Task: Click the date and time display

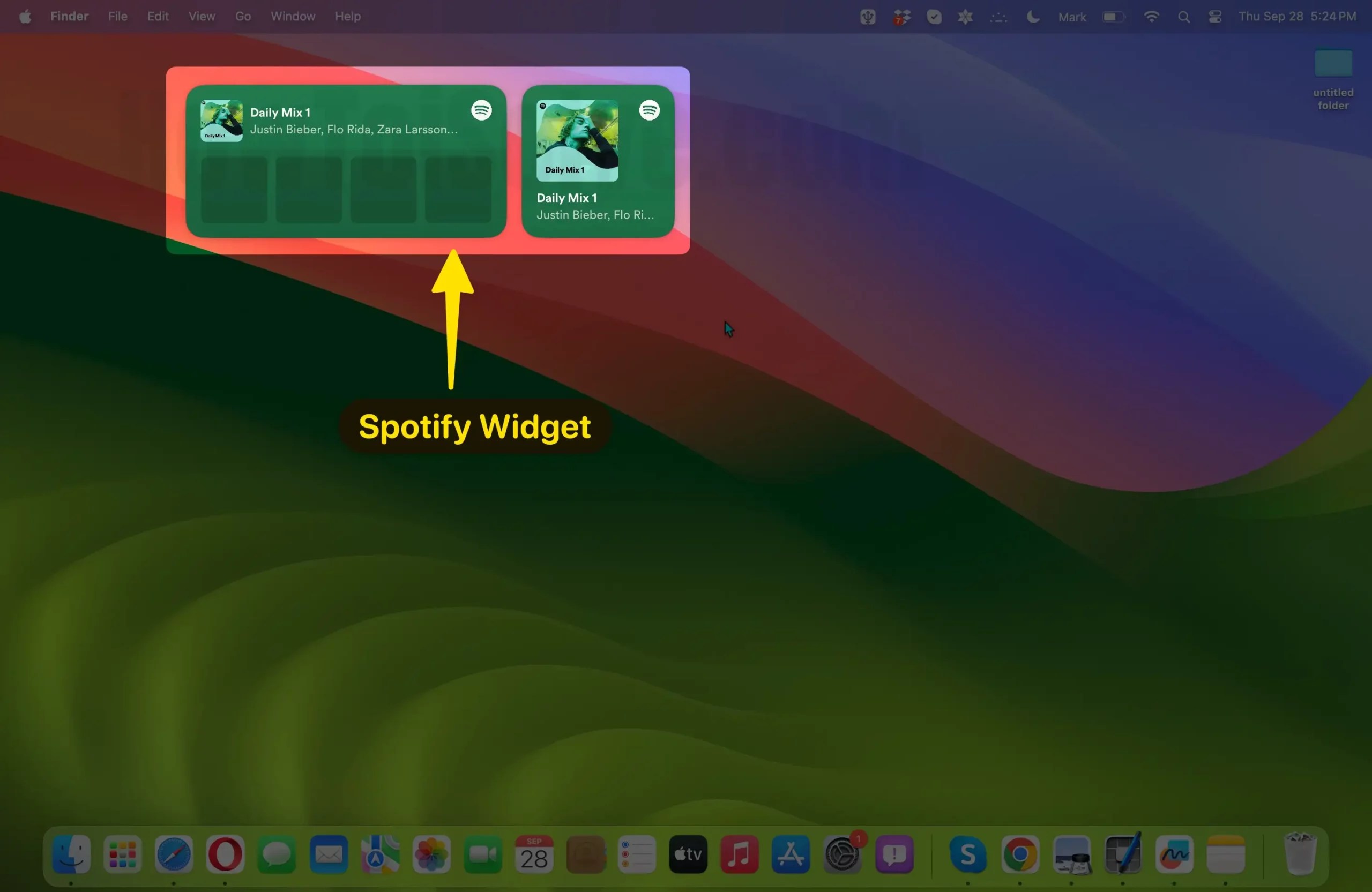Action: pos(1298,17)
